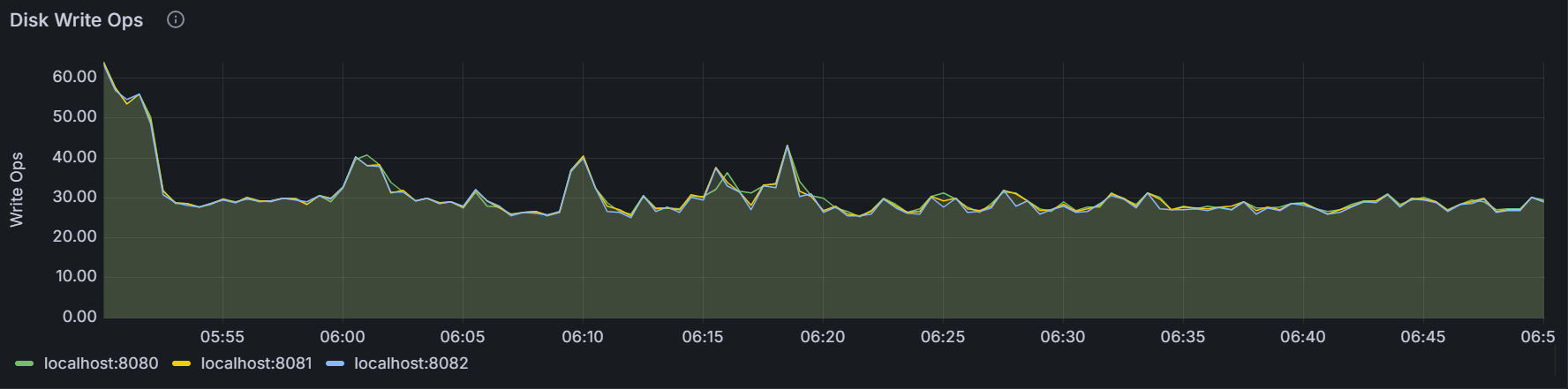Select the 06:45 tick on the time axis
Screen dimensions: 1568x389
(1423, 337)
